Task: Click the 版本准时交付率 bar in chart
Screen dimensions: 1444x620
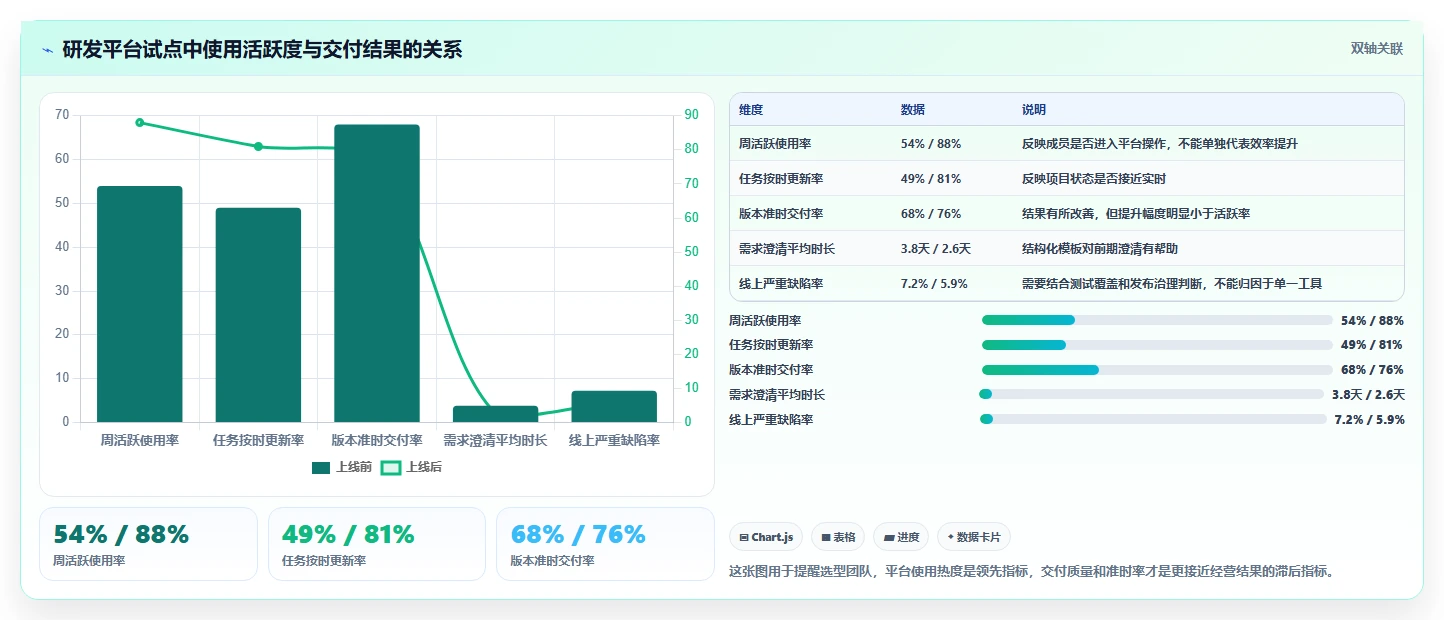Action: coord(377,273)
